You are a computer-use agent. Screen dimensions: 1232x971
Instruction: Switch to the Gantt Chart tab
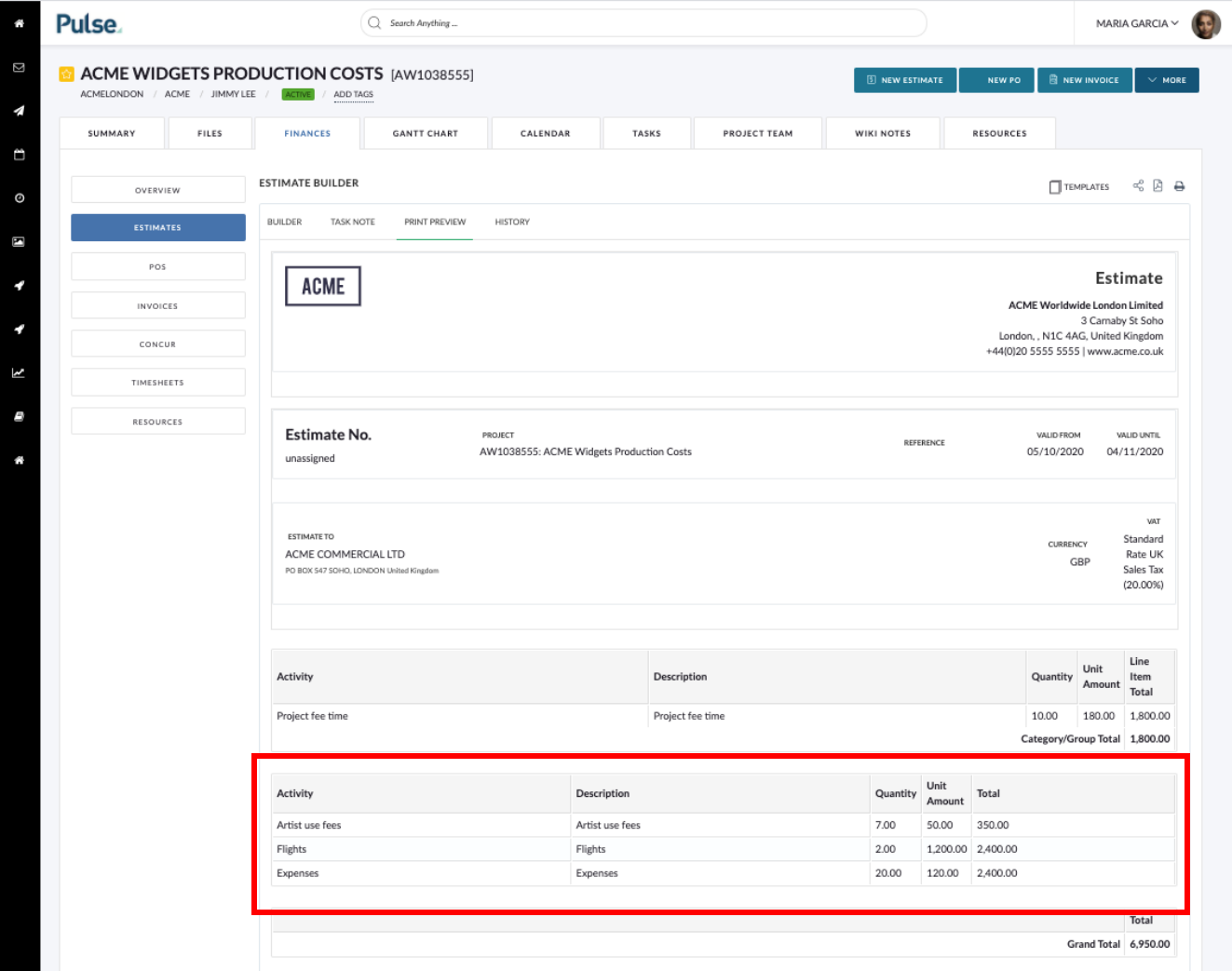[x=426, y=133]
